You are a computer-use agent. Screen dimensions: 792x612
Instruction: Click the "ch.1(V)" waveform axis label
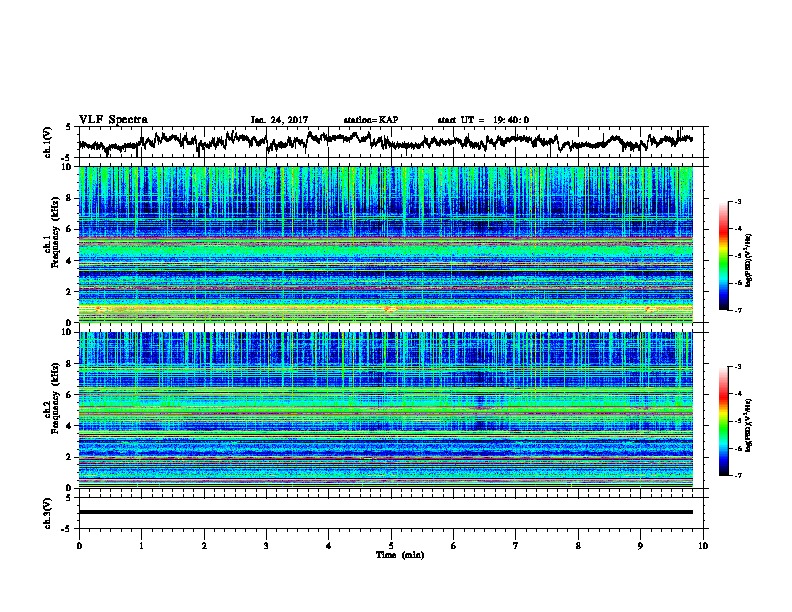click(48, 142)
